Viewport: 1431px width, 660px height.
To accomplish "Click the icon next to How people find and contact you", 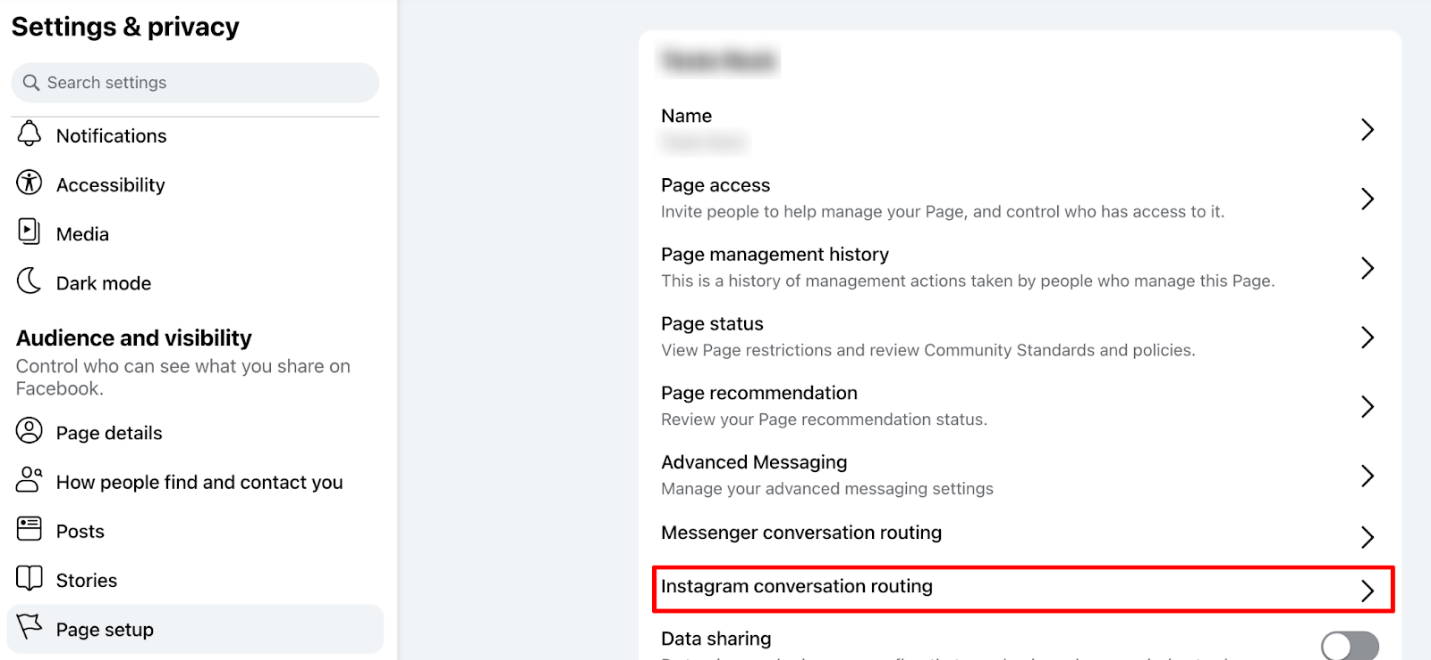I will (30, 481).
